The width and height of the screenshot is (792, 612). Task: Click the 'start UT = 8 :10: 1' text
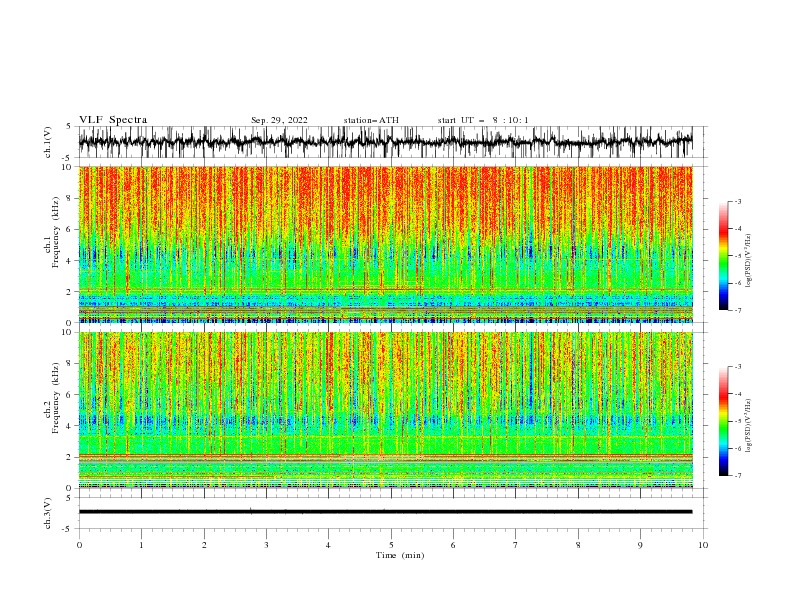483,120
